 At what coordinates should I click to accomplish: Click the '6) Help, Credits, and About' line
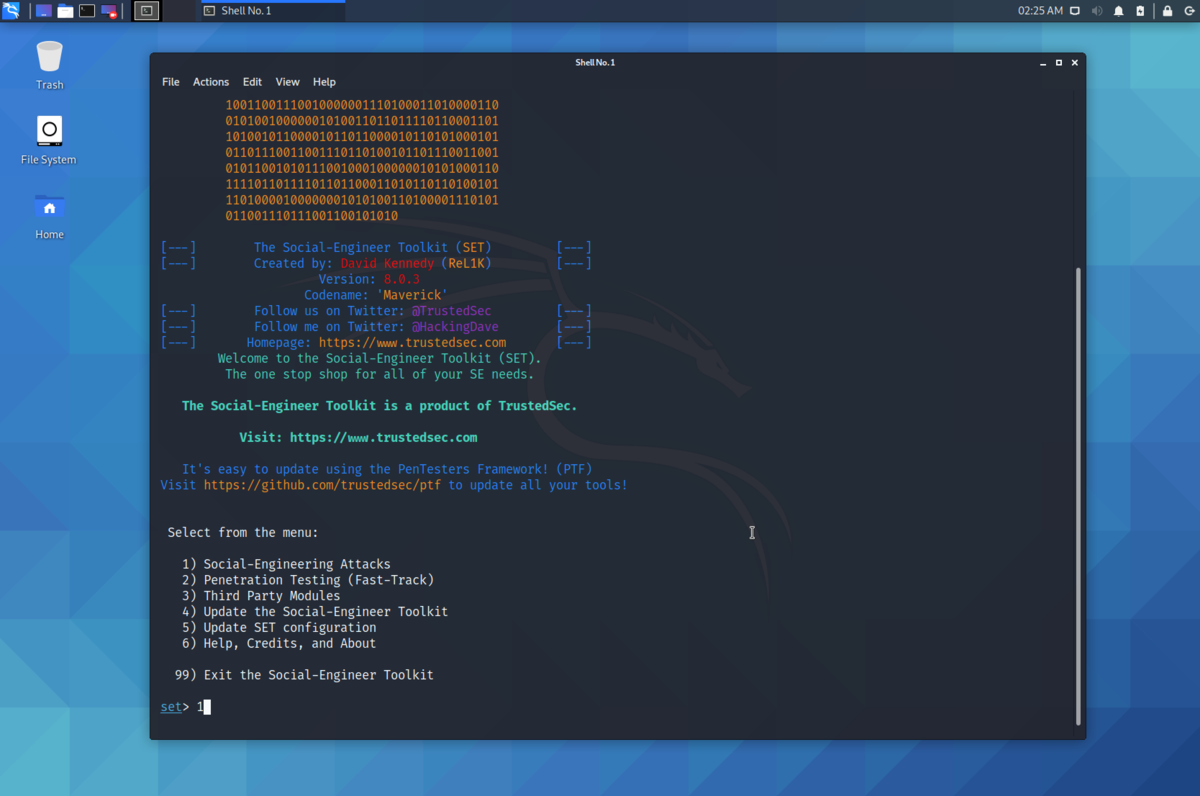click(x=279, y=644)
